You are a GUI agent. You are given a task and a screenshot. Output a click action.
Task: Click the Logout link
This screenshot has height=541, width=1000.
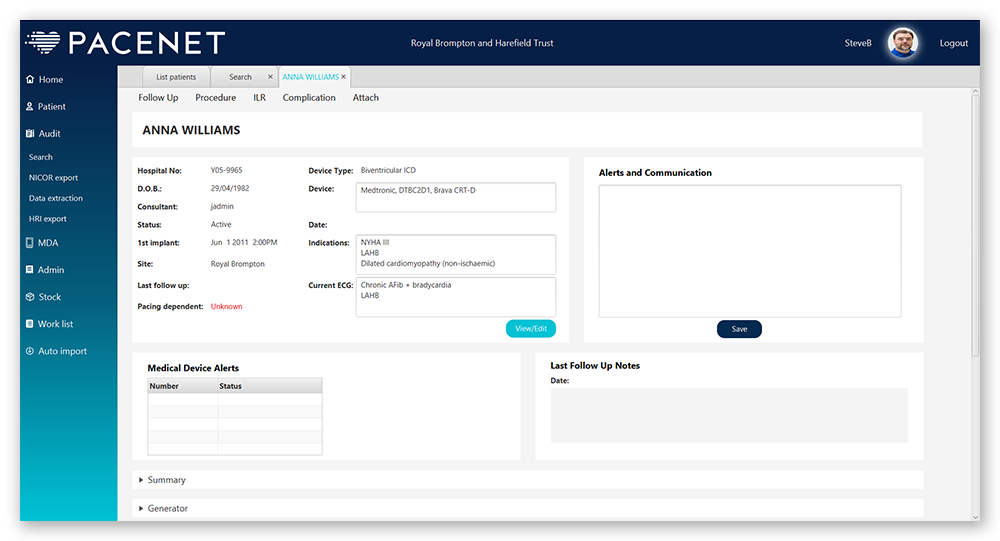[x=953, y=43]
